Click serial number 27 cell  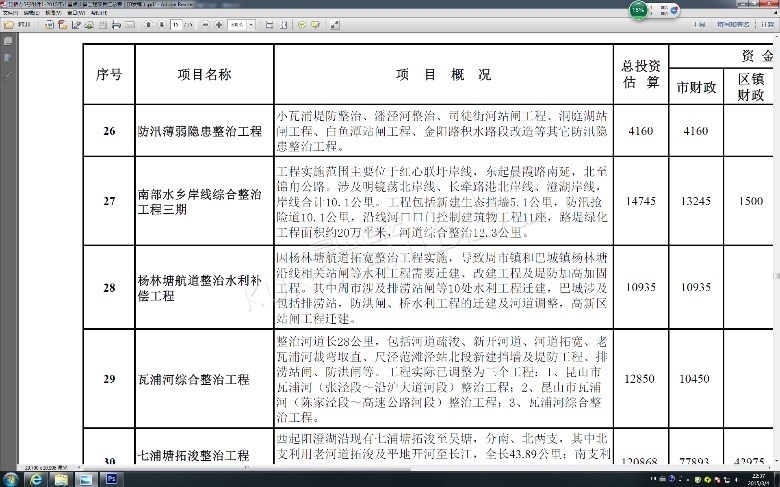109,201
